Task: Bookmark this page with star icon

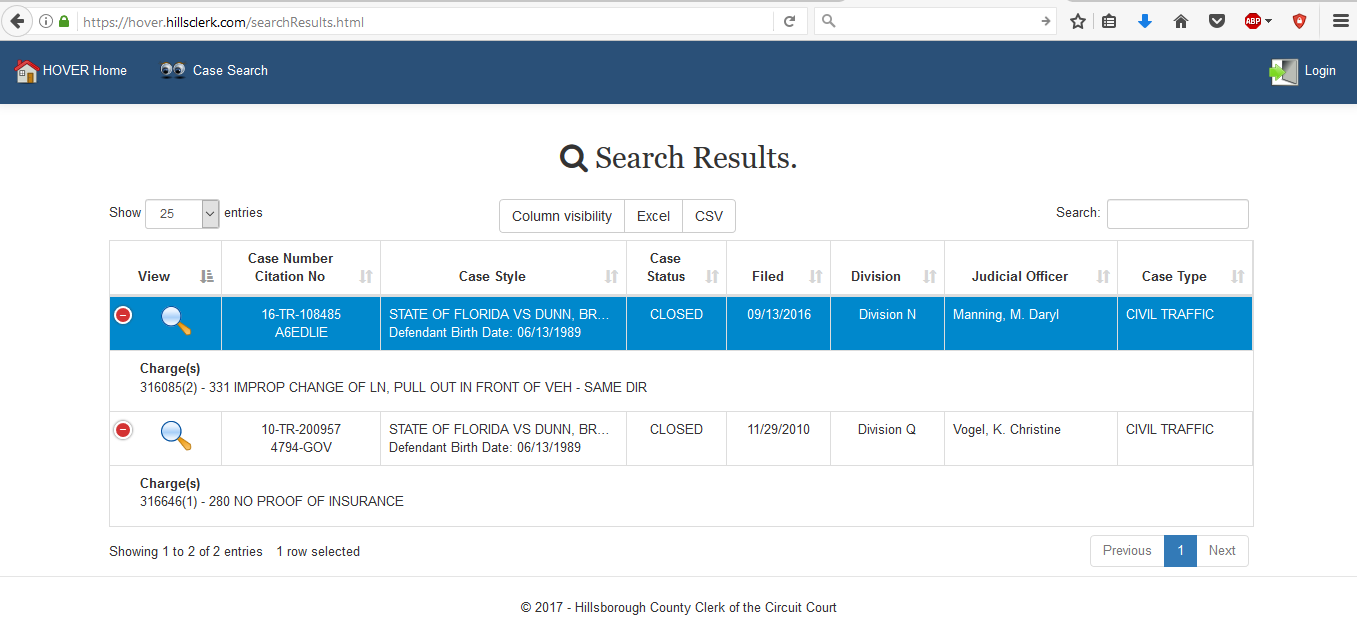Action: pos(1077,21)
